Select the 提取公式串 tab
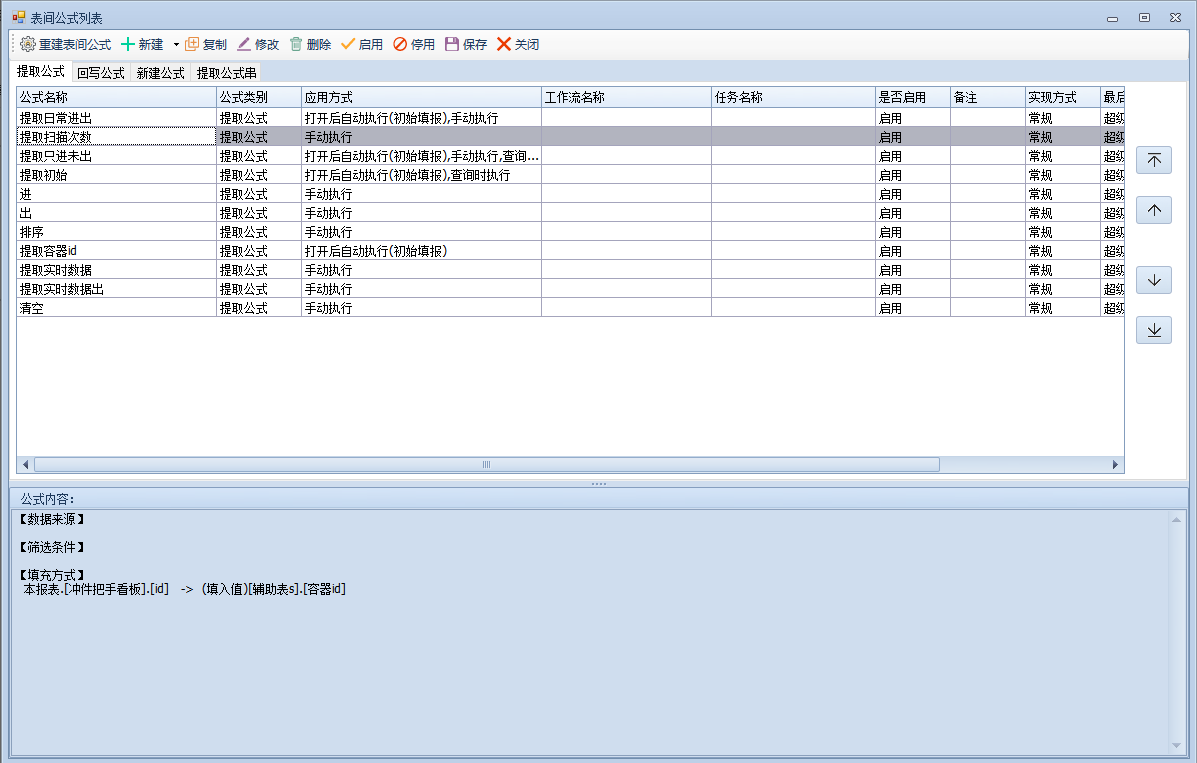Screen dimensions: 1197x763 pos(226,73)
